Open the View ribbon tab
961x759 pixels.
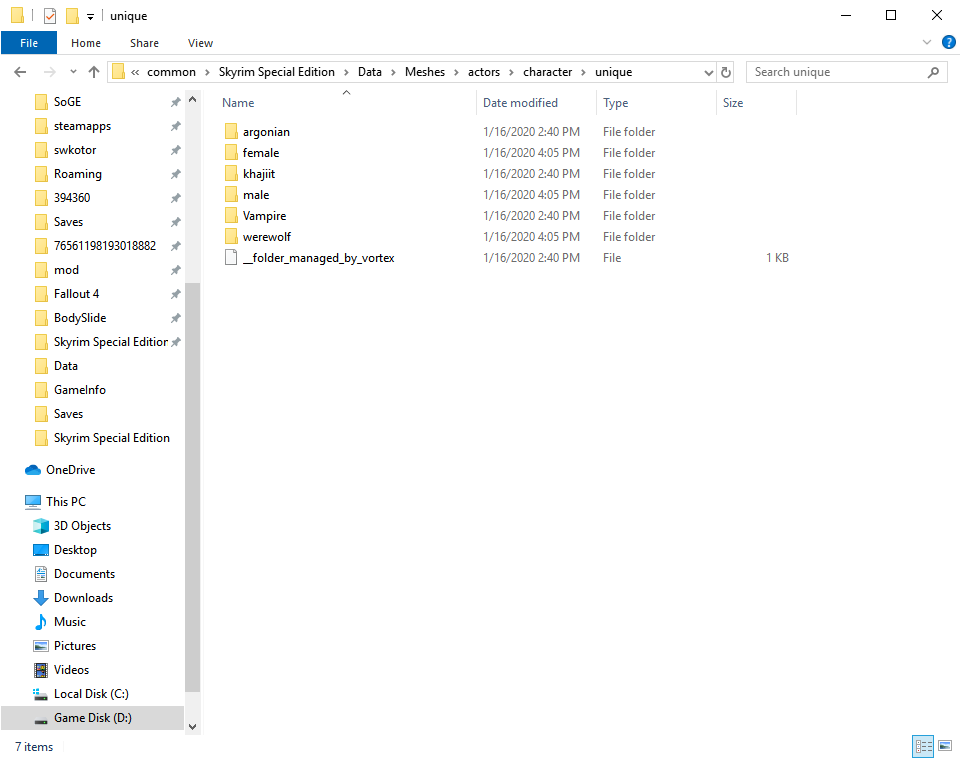(x=200, y=43)
